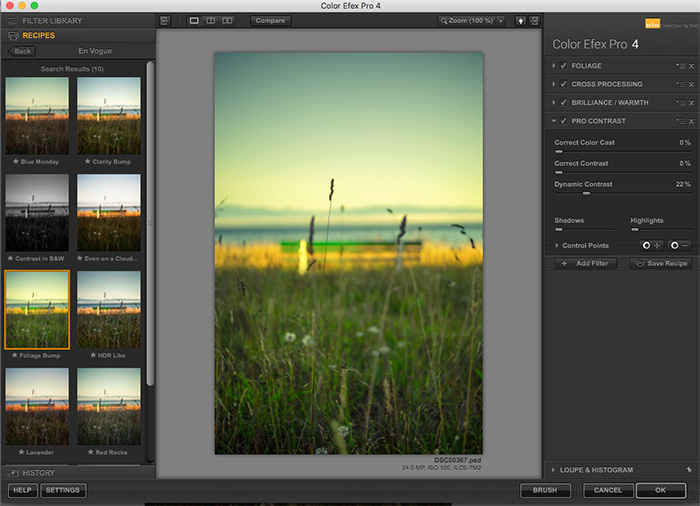Click the Cancel button
The image size is (700, 506).
coord(608,490)
